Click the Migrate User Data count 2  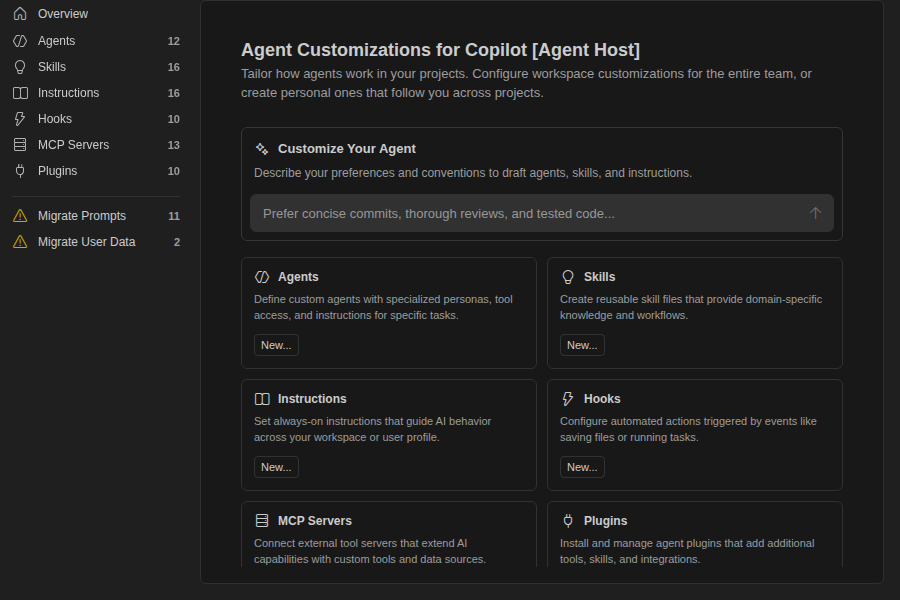tap(177, 242)
